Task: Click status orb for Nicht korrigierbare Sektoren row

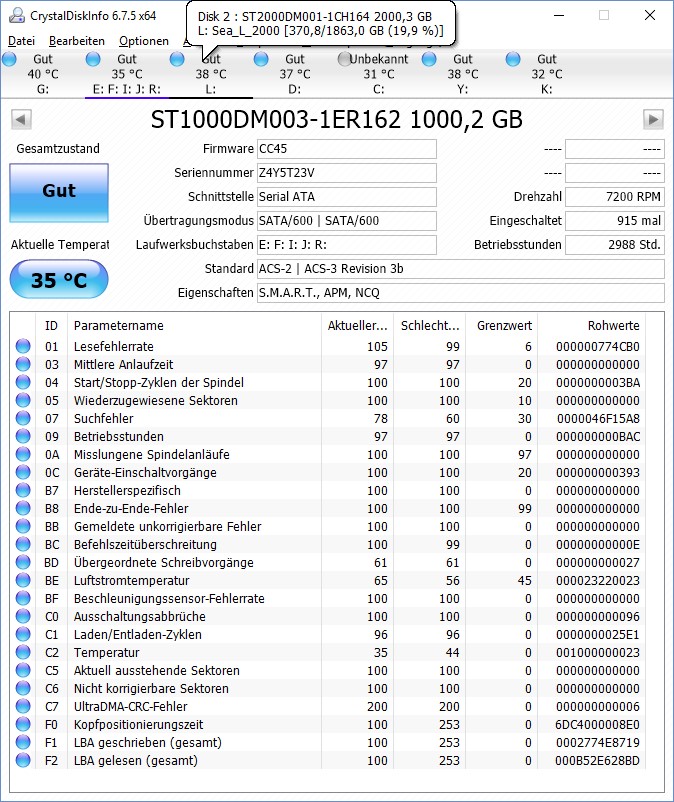Action: pyautogui.click(x=23, y=688)
